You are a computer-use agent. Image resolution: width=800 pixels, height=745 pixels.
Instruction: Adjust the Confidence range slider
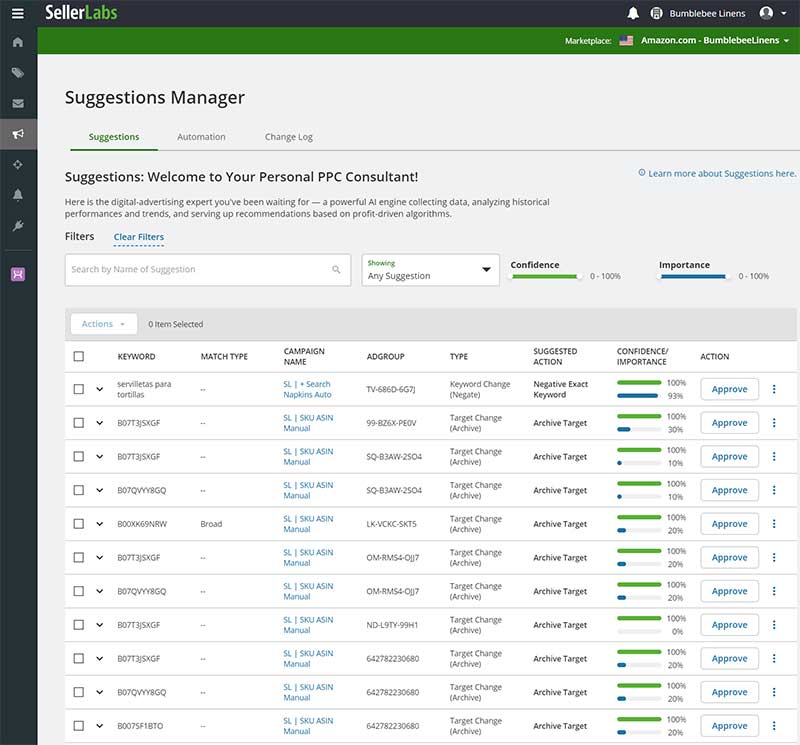[545, 276]
